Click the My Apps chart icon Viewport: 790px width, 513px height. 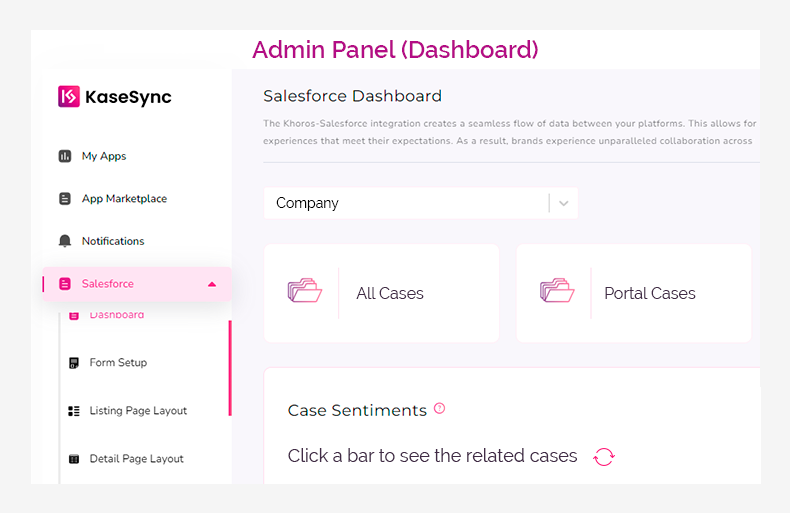pos(65,156)
